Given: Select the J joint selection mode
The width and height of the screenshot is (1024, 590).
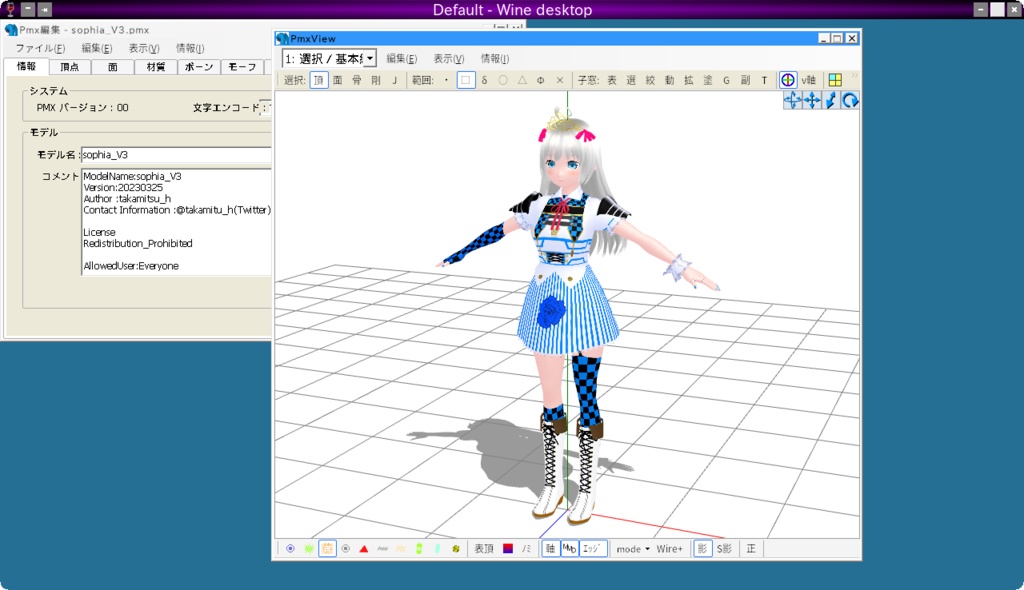Looking at the screenshot, I should point(394,80).
